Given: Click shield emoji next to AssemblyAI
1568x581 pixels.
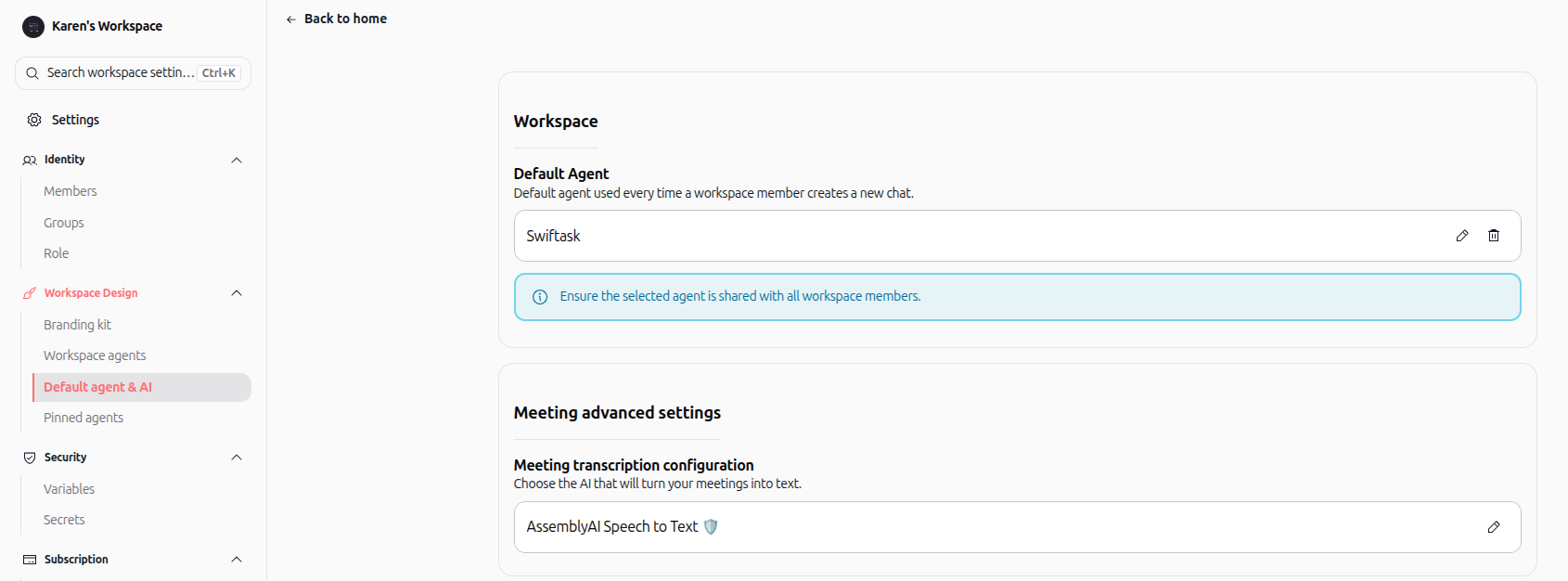Looking at the screenshot, I should click(x=711, y=527).
